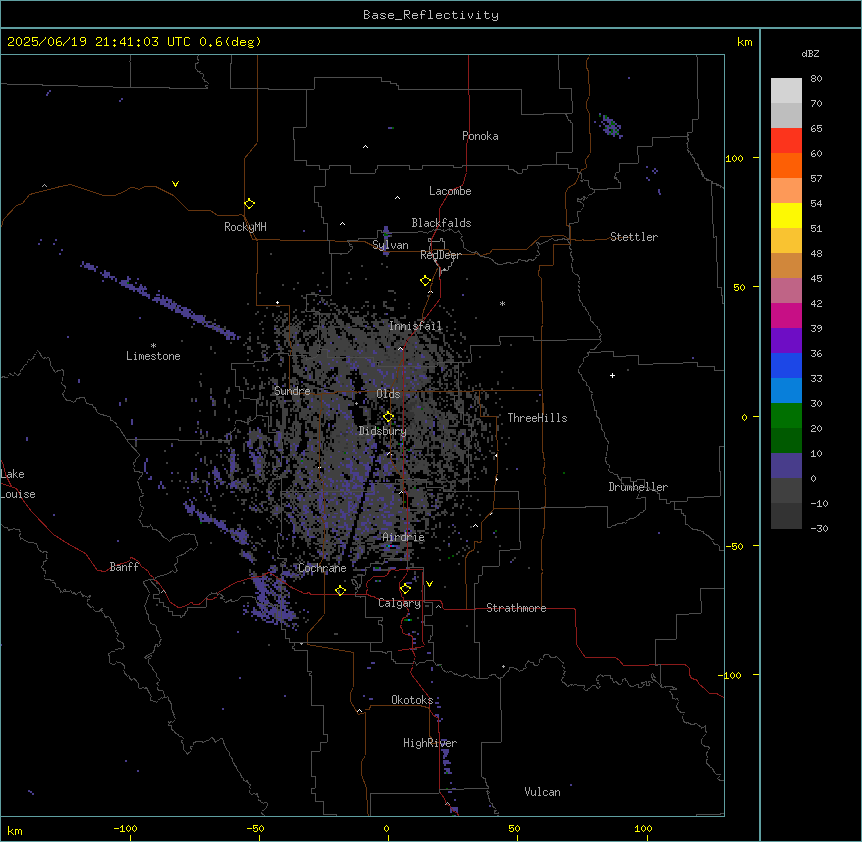862x842 pixels.
Task: Click the white plus marker north of Drumheller
Action: click(x=612, y=375)
